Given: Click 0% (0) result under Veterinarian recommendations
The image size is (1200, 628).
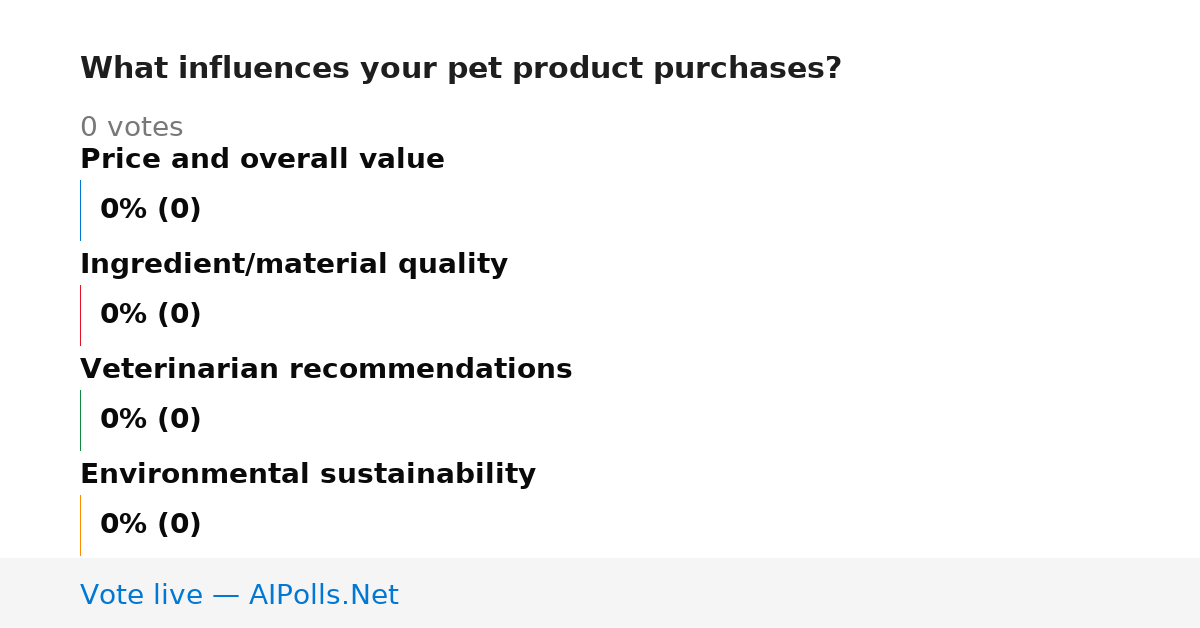Looking at the screenshot, I should (150, 420).
